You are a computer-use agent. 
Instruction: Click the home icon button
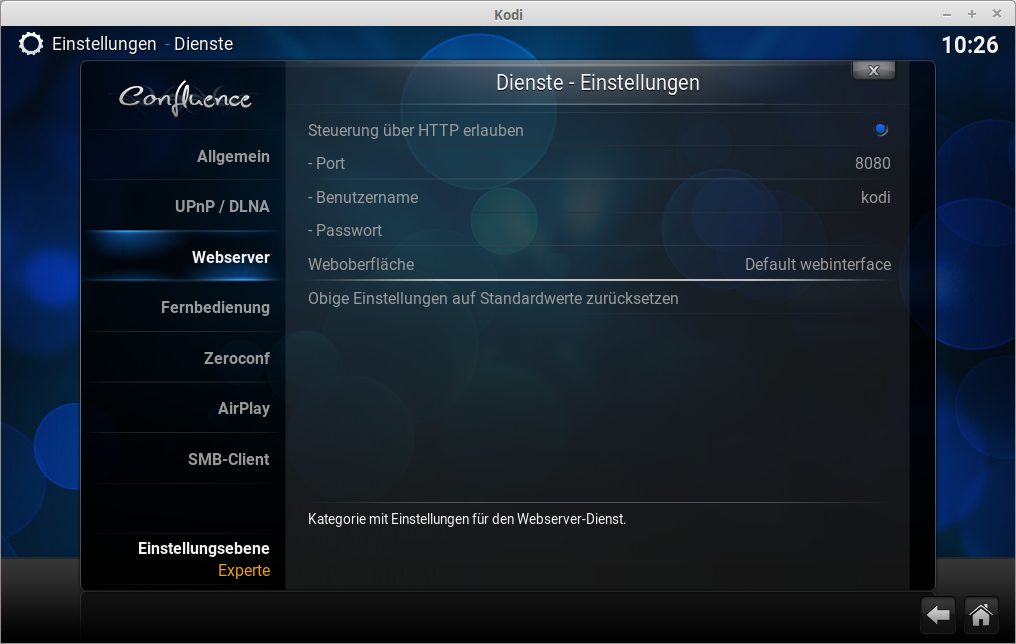(x=981, y=615)
